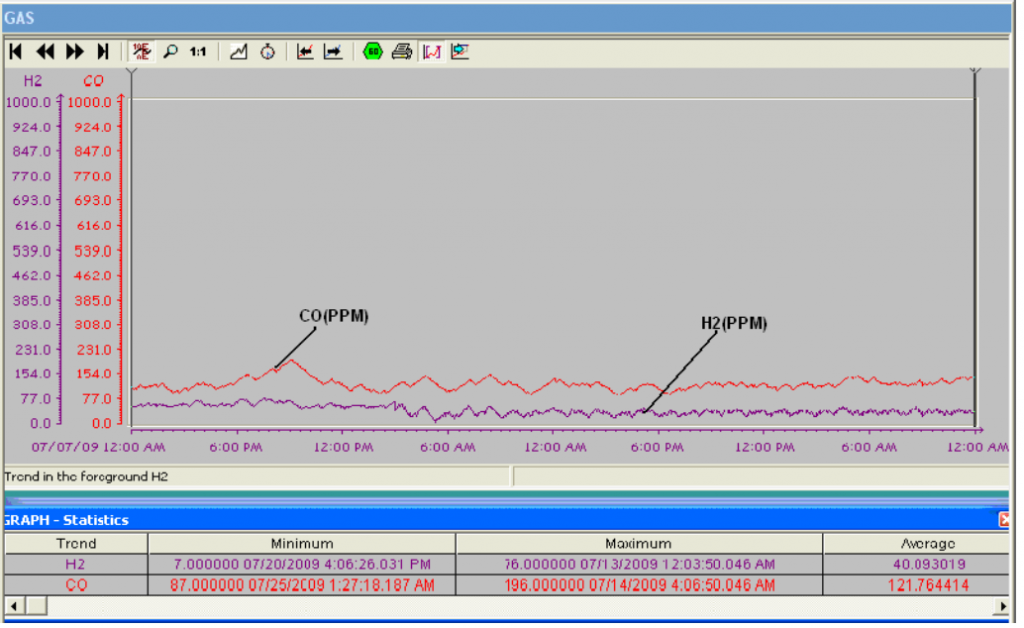
Task: Open the trend line chart icon
Action: pyautogui.click(x=239, y=52)
